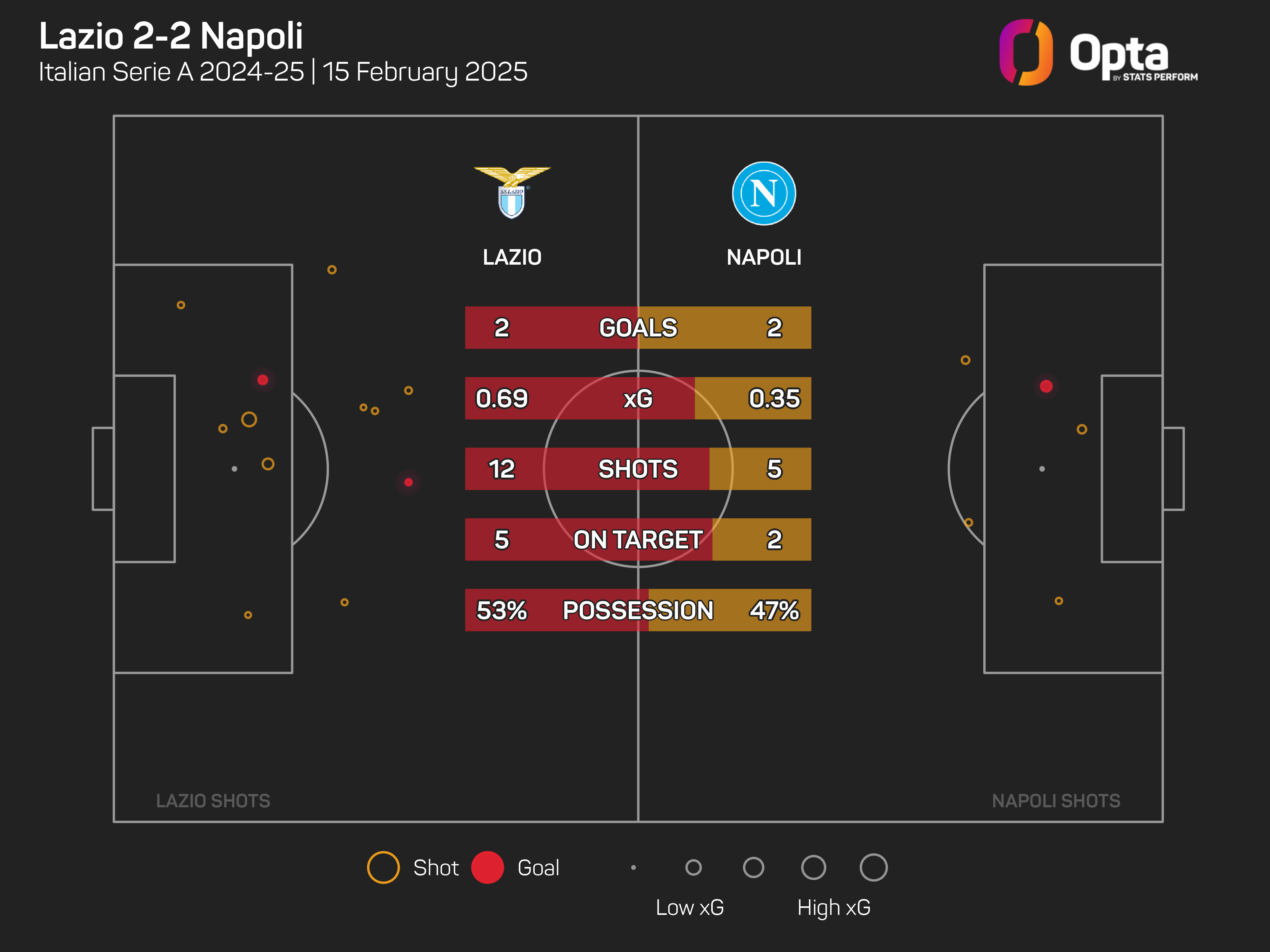Click Napoli's 0.35 xG value
1270x952 pixels.
click(x=774, y=398)
